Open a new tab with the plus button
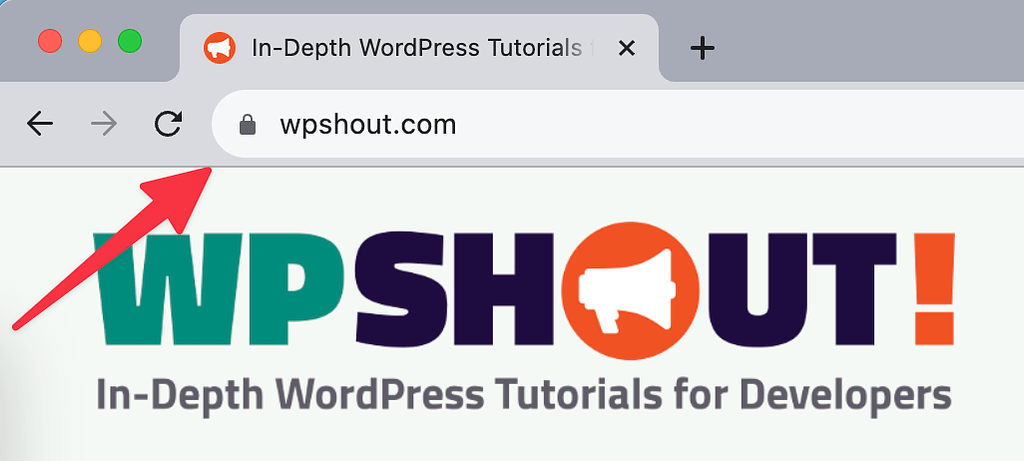Screen dimensions: 1024x461 [703, 48]
